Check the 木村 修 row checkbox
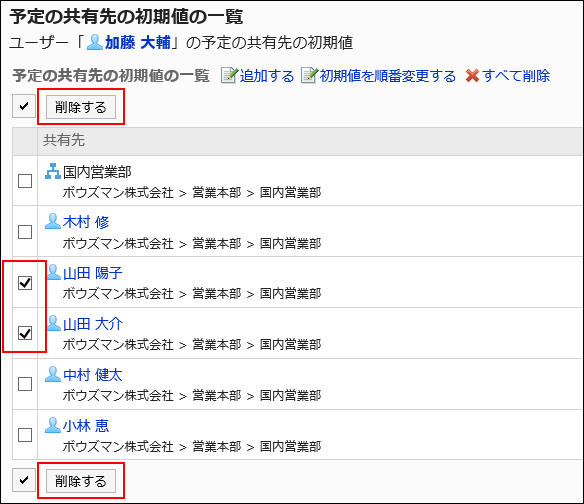This screenshot has width=584, height=504. point(25,232)
